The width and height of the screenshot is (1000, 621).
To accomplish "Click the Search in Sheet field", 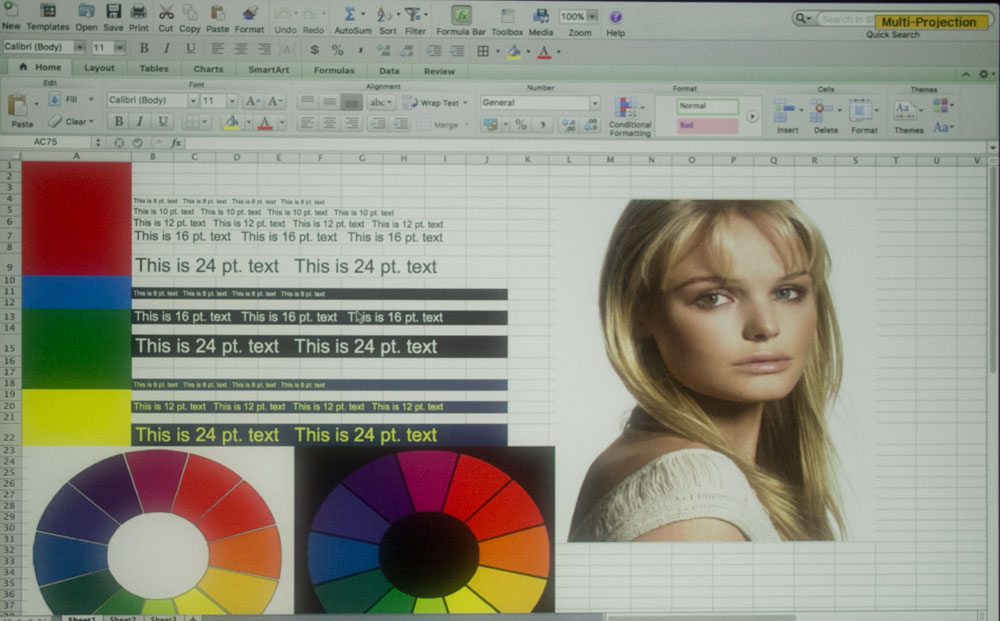I will pyautogui.click(x=846, y=20).
